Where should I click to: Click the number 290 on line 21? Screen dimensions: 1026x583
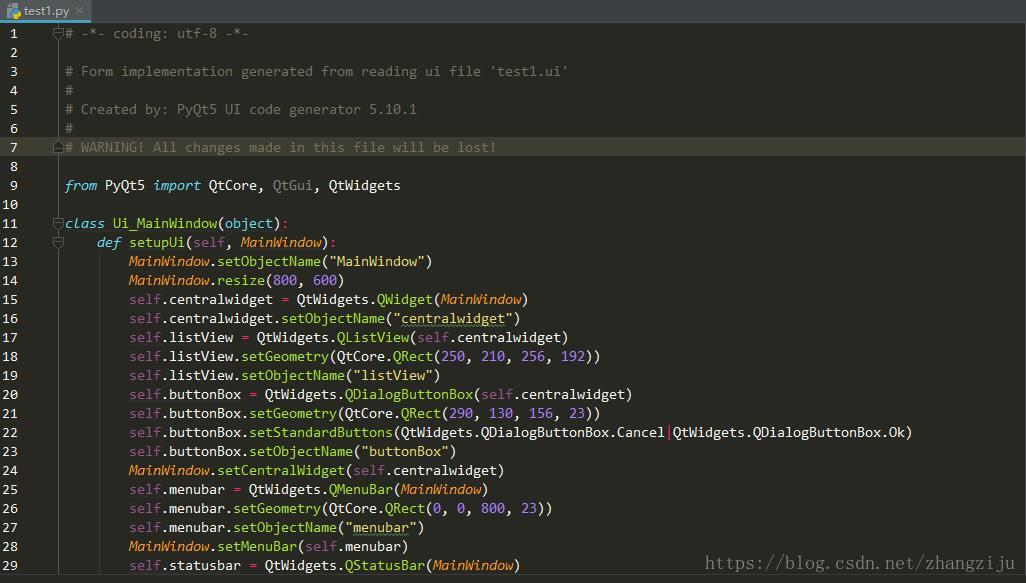tap(461, 414)
